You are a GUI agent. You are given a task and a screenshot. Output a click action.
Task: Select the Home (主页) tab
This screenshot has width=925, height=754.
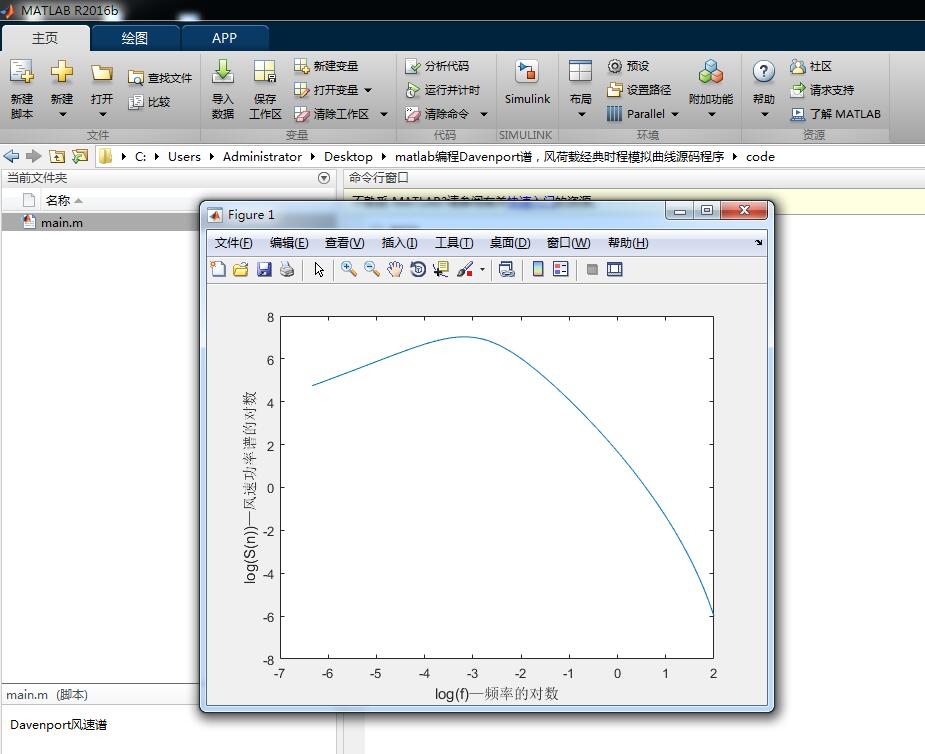45,38
